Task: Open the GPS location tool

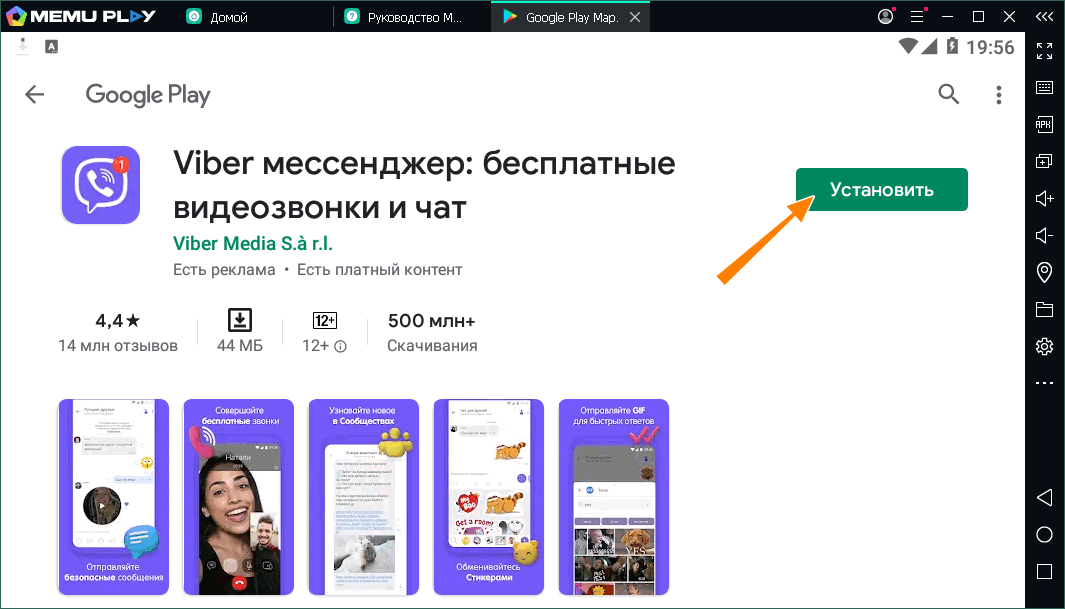Action: pos(1045,272)
